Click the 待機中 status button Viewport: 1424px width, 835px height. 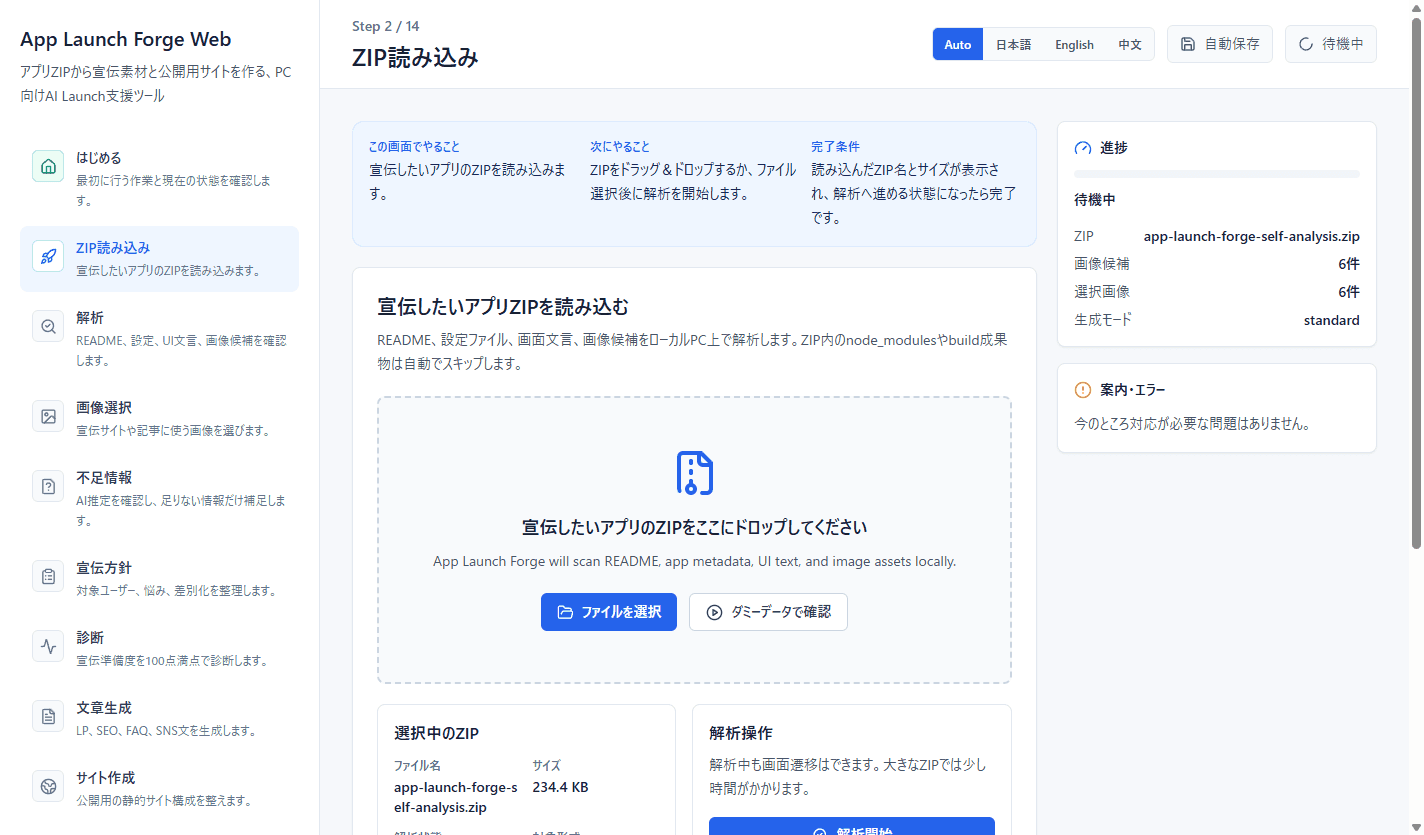(x=1331, y=44)
